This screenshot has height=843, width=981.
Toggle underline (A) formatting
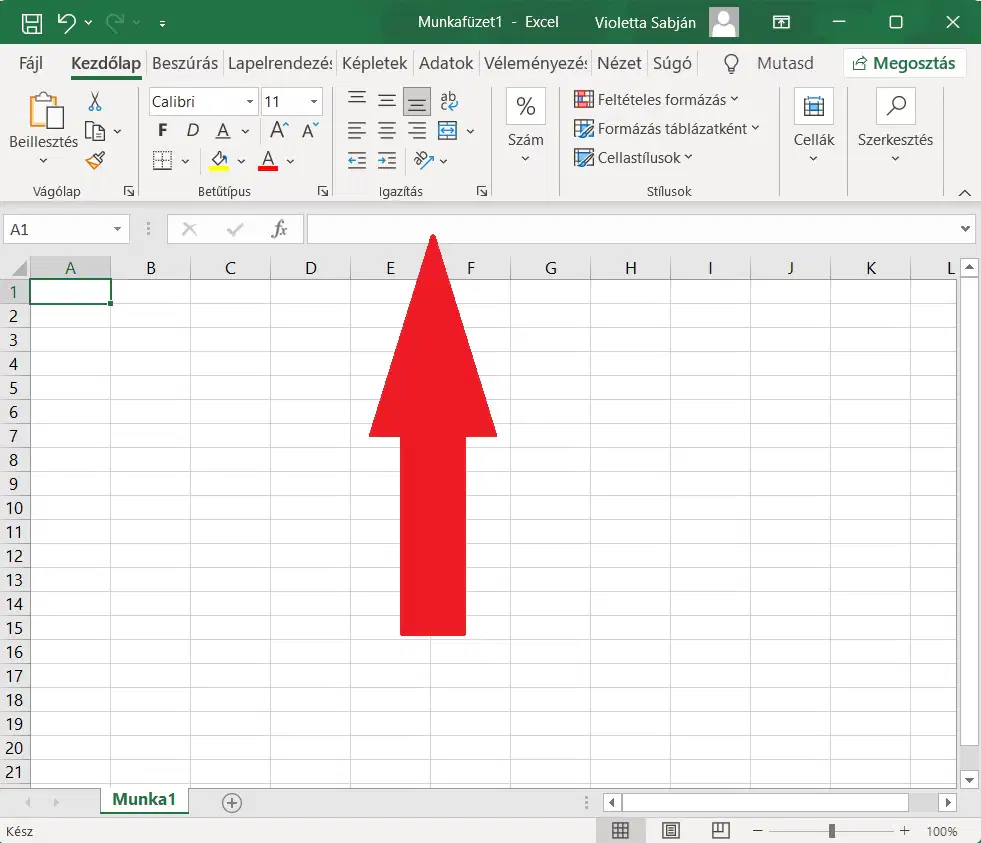pos(223,131)
